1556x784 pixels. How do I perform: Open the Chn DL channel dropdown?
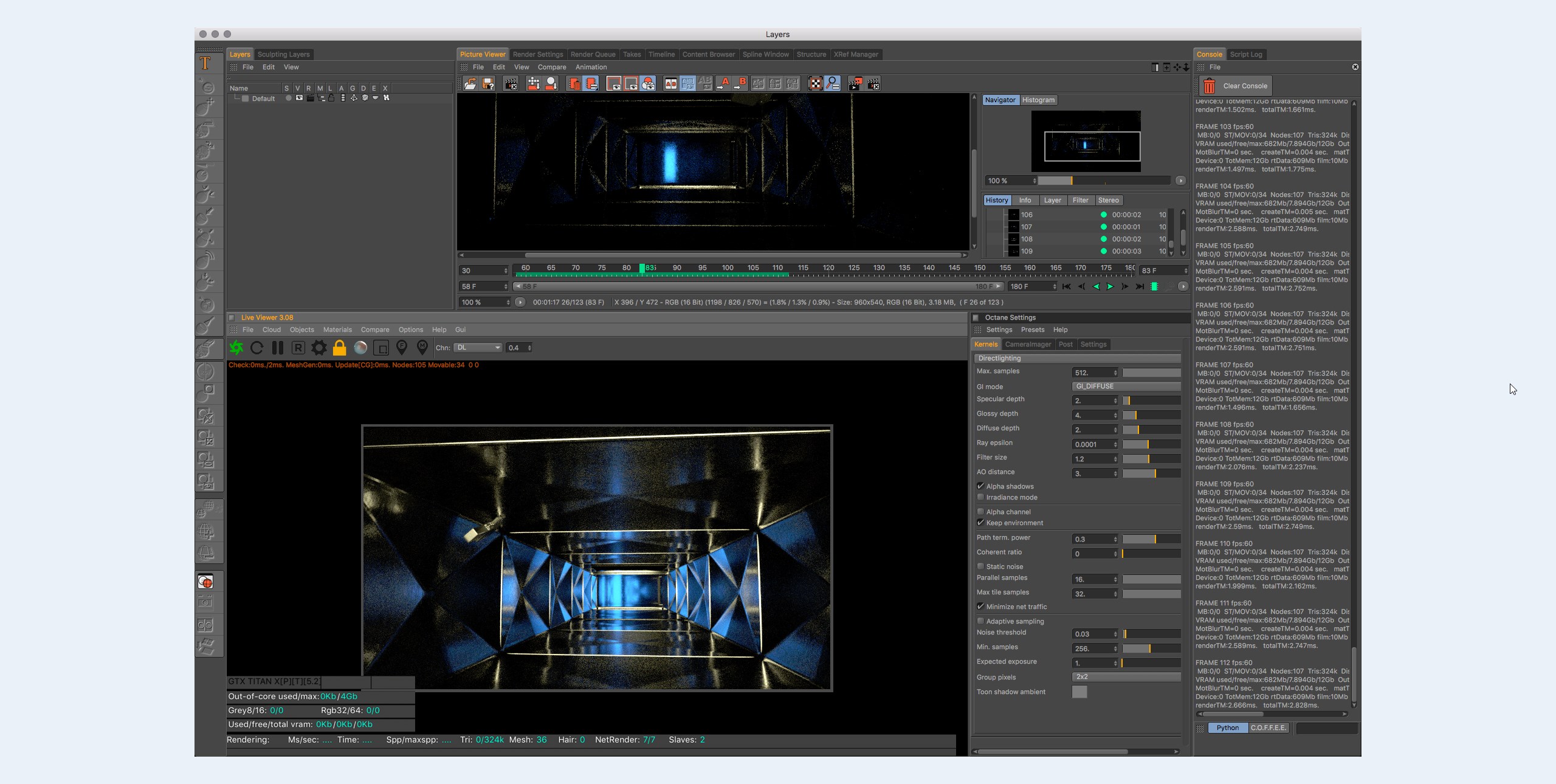[478, 348]
